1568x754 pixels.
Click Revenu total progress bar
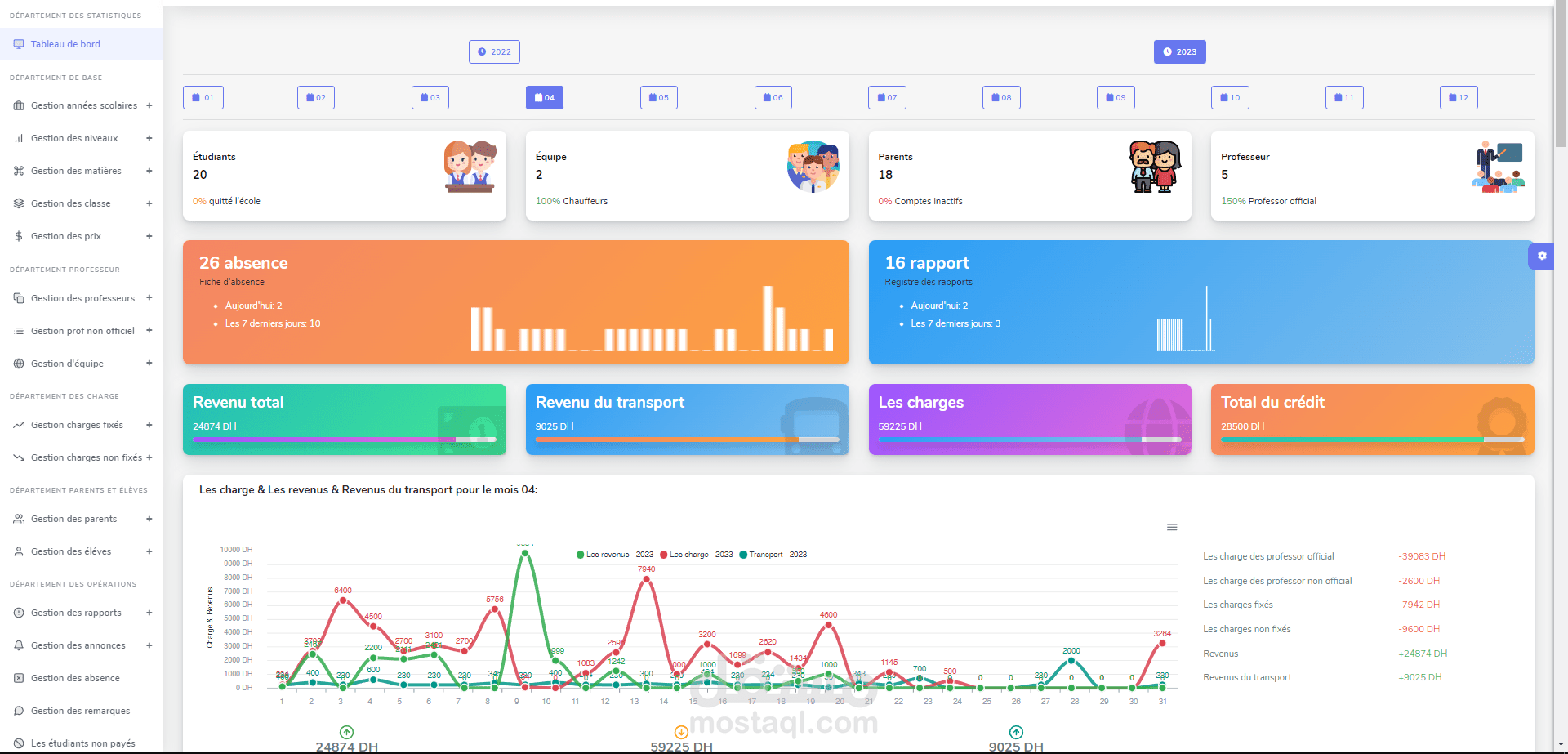[345, 439]
